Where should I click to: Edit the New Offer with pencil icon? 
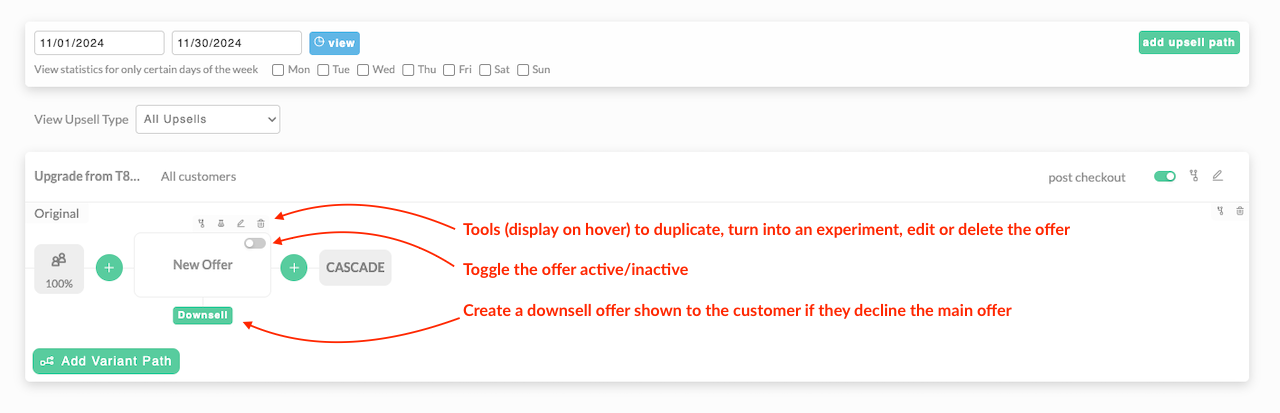[241, 223]
